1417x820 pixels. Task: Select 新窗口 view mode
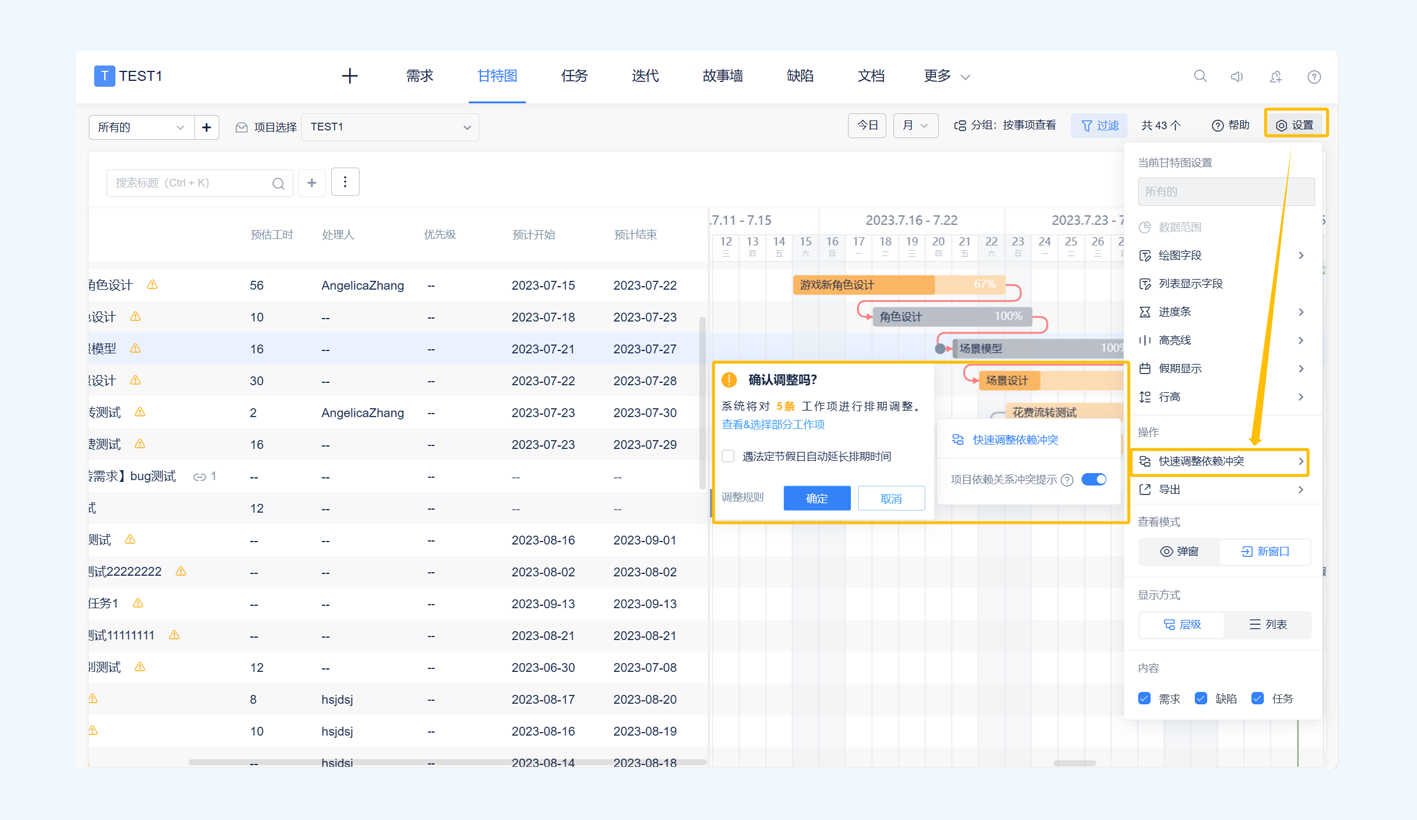pos(1265,552)
